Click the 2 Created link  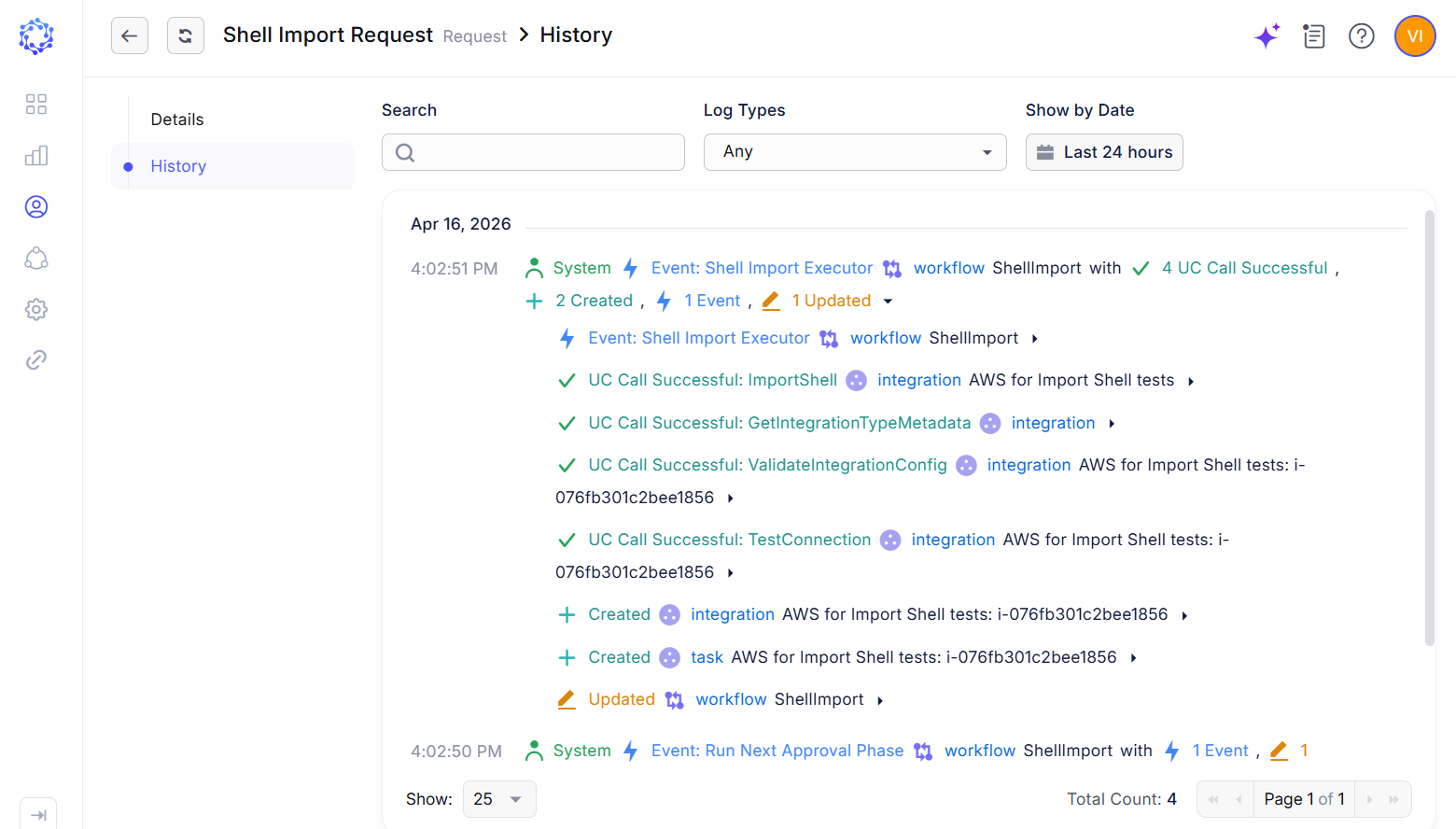[x=594, y=301]
